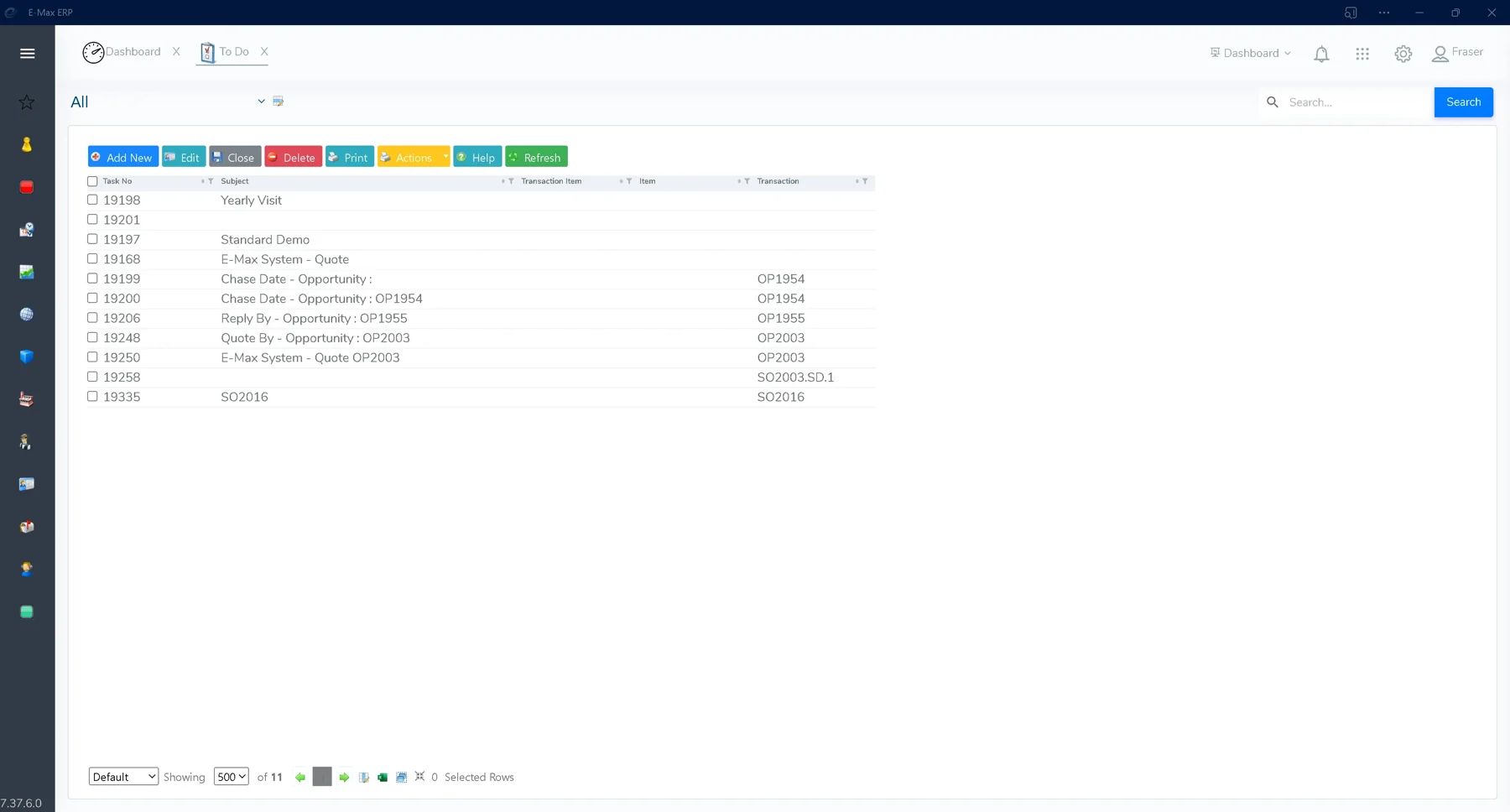Open the yellow pawn sidebar module
This screenshot has width=1510, height=812.
point(27,144)
